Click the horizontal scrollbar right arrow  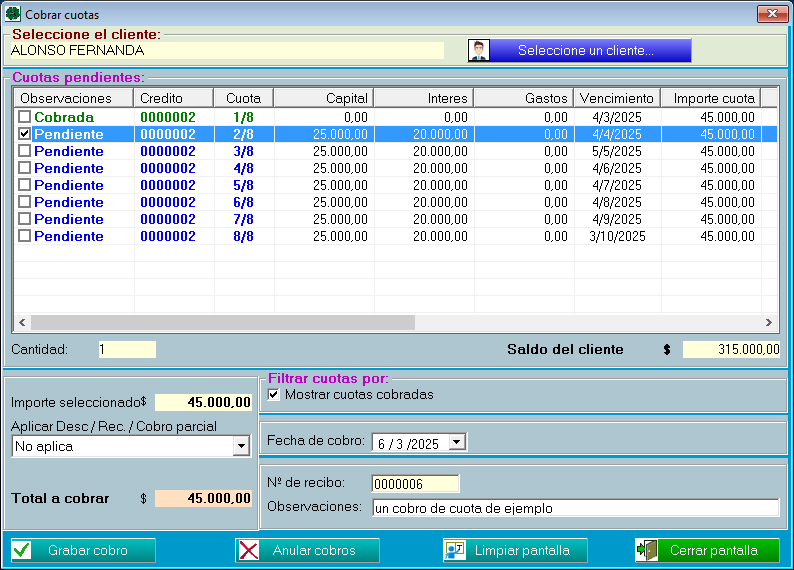(768, 322)
